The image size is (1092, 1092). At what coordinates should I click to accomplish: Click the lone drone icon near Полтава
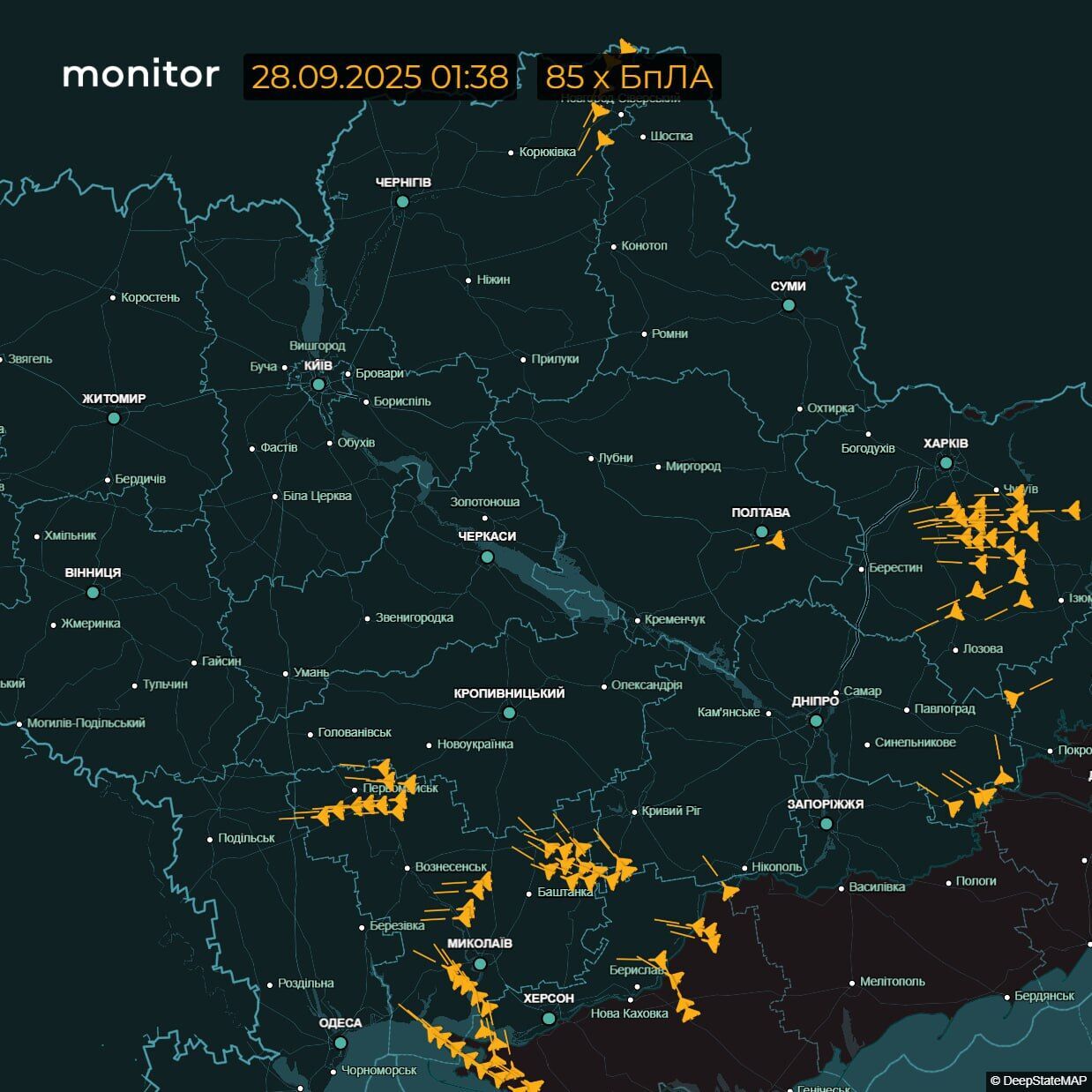[x=776, y=541]
